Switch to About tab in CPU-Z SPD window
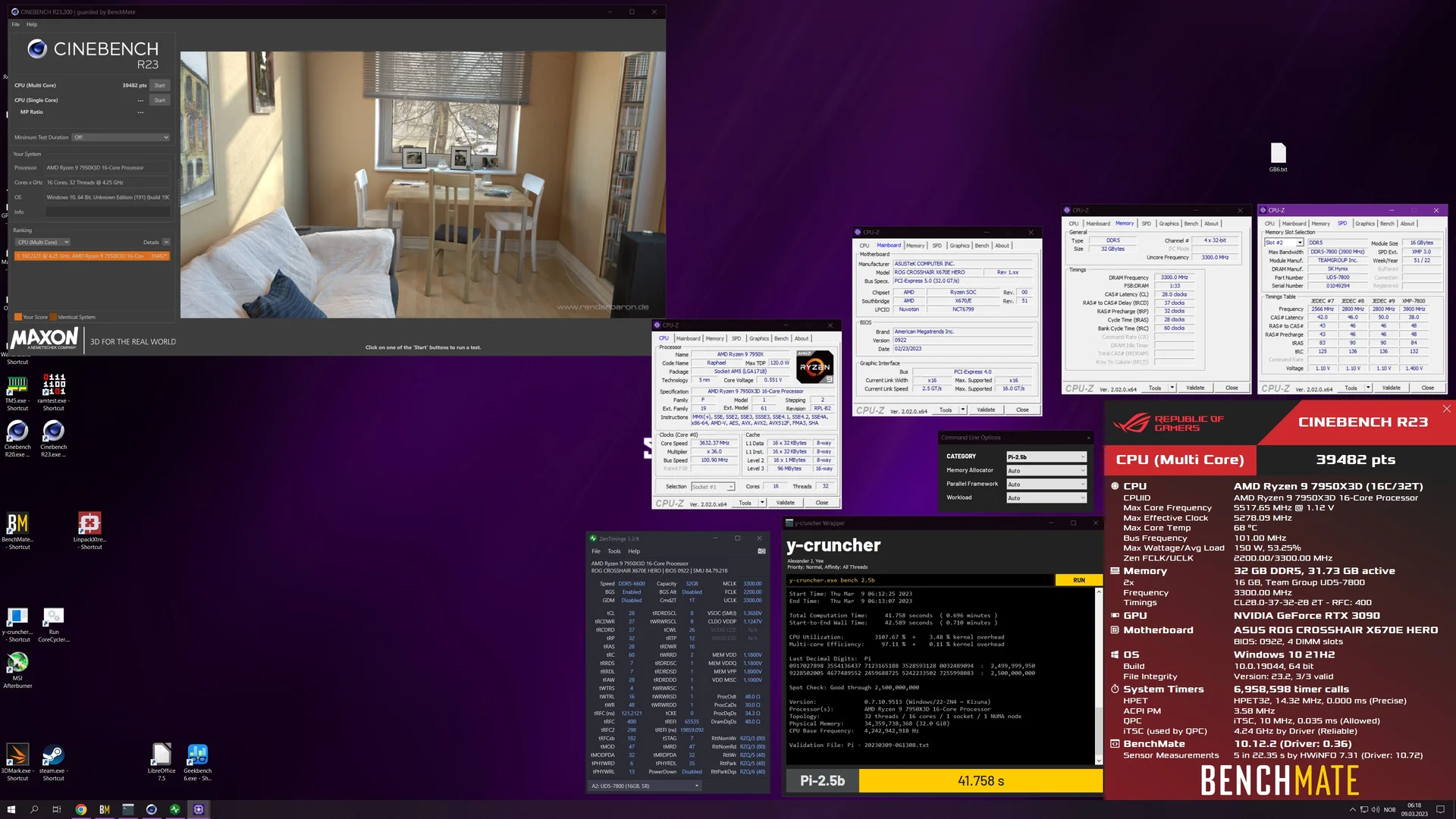Image resolution: width=1456 pixels, height=819 pixels. coord(1407,224)
